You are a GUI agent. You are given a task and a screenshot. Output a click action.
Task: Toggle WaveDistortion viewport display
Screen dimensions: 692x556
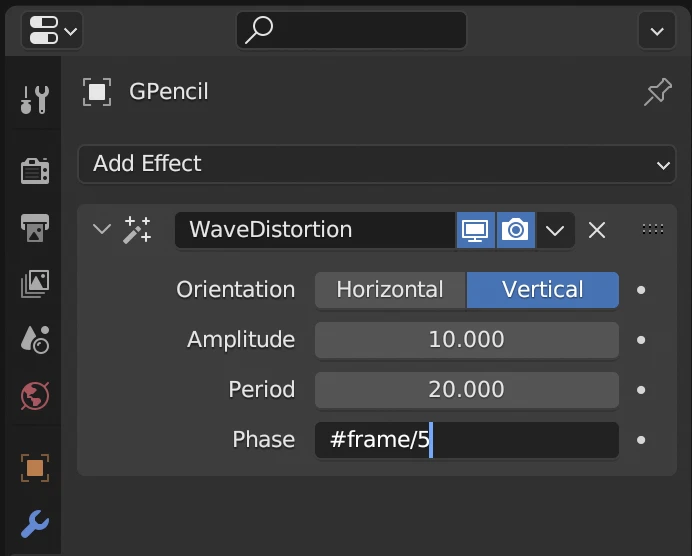pos(476,230)
